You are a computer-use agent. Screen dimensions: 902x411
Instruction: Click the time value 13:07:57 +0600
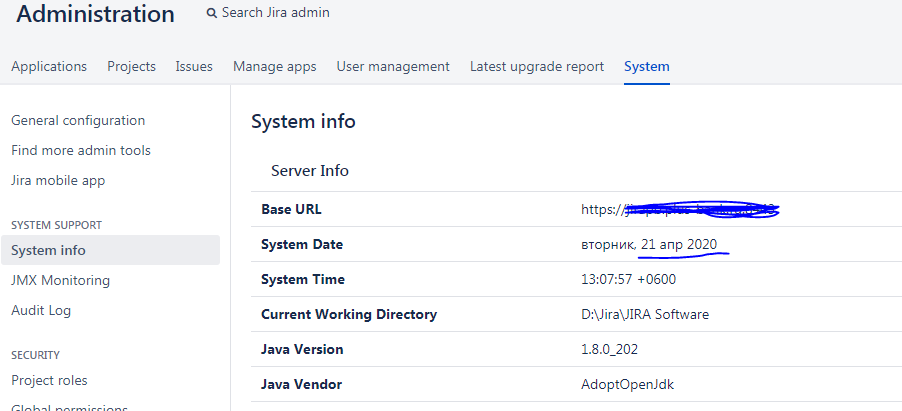(x=629, y=280)
